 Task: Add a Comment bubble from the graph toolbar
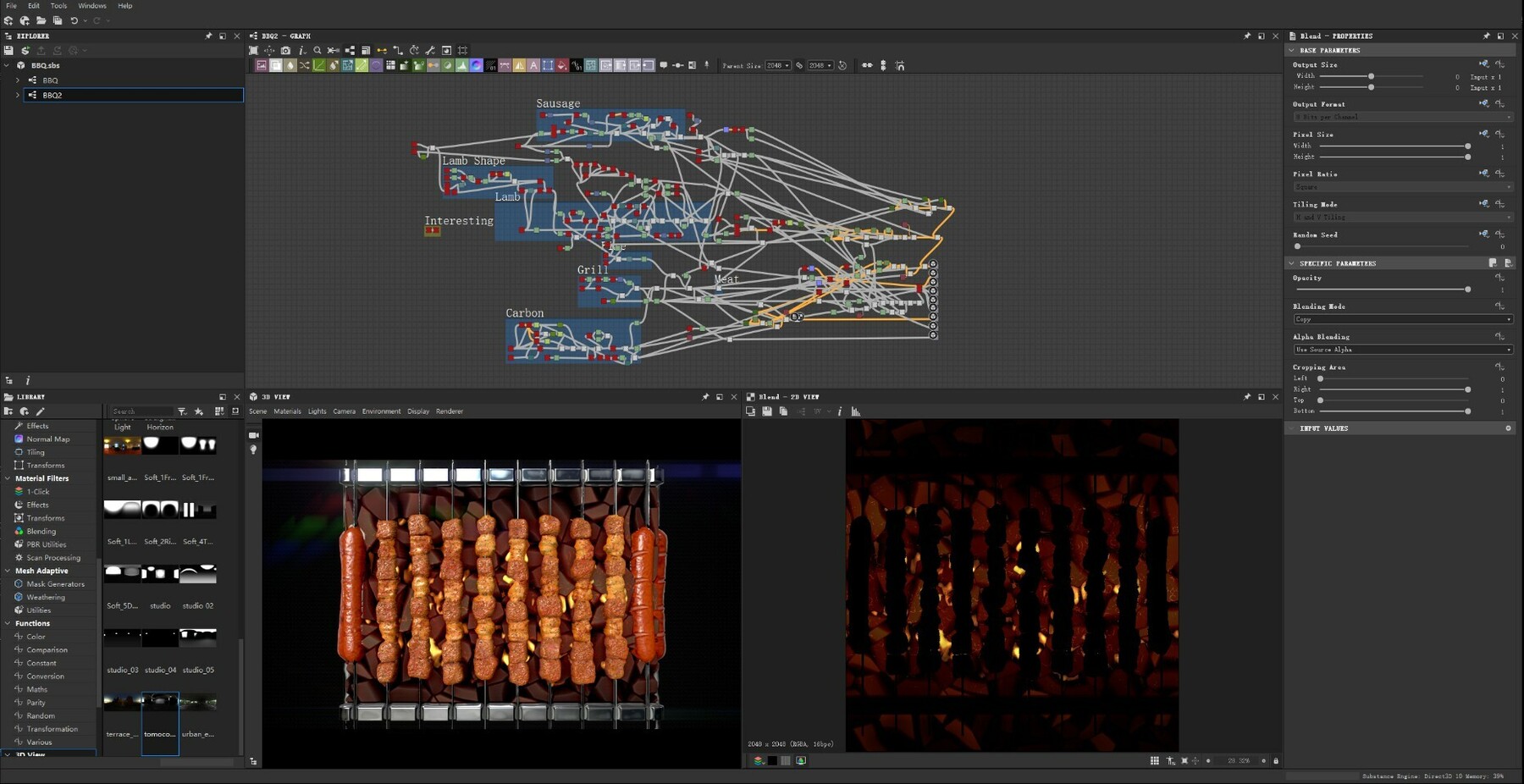point(664,65)
